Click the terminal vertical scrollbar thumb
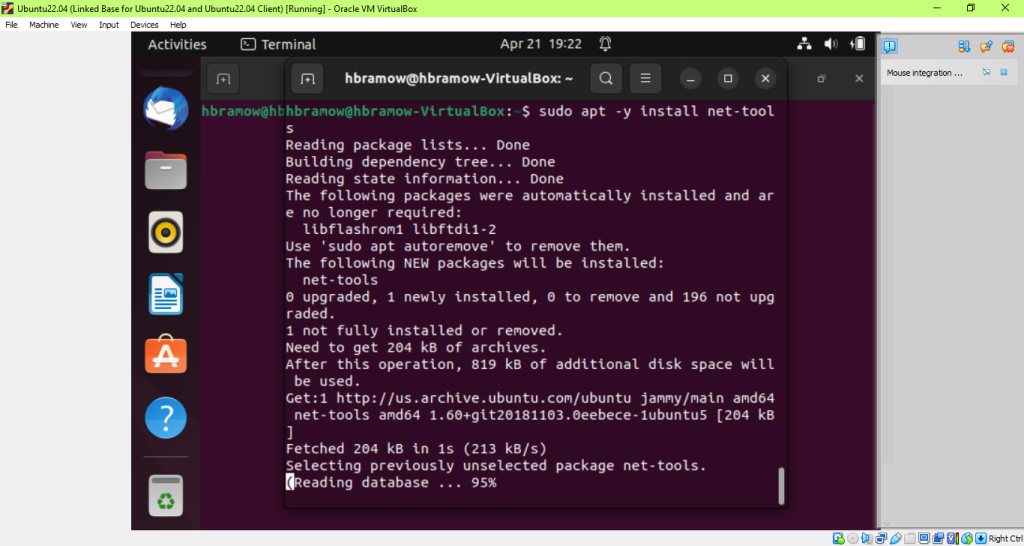Image resolution: width=1024 pixels, height=546 pixels. tap(781, 486)
